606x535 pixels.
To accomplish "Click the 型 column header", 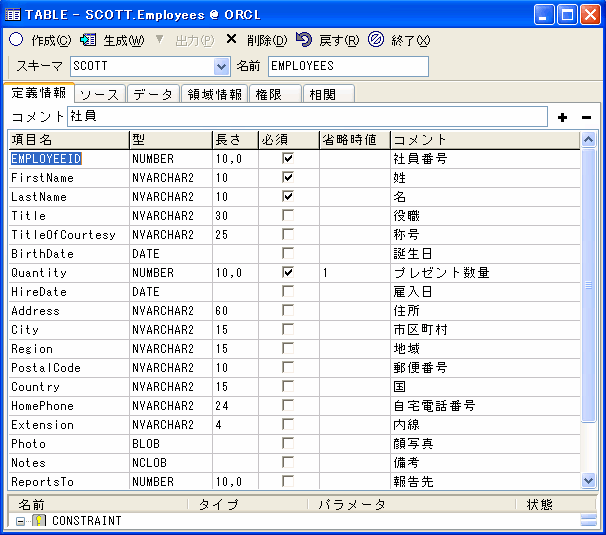I will click(171, 140).
